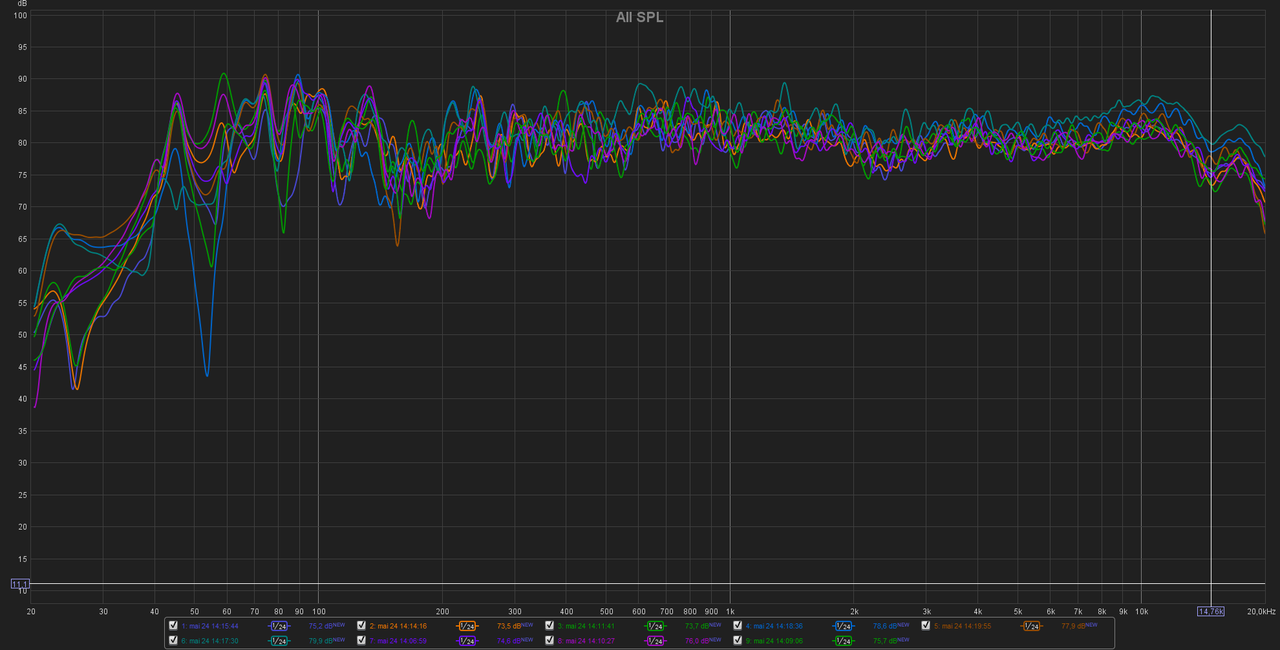Uncheck trace 1: mai 24 14:15:44

tap(173, 626)
